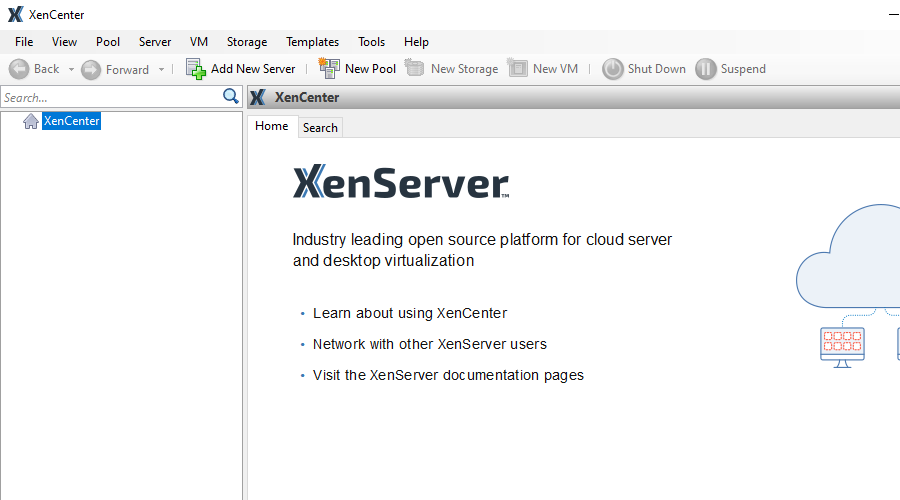The height and width of the screenshot is (500, 900).
Task: Select the XenCenter tree node
Action: point(72,121)
